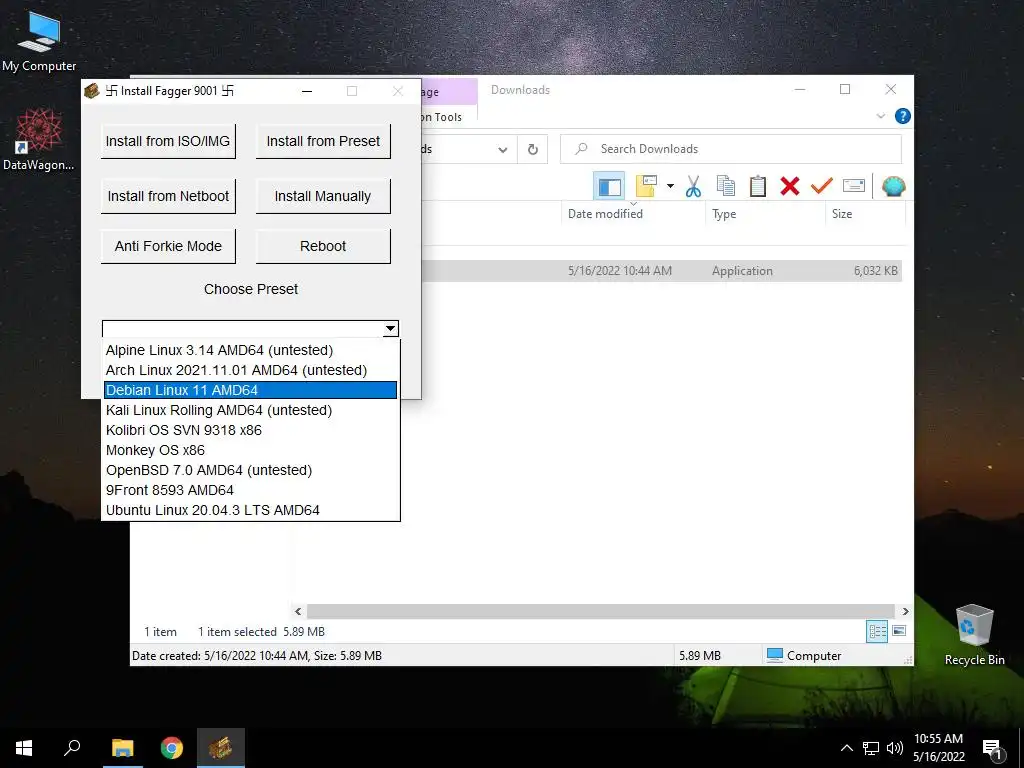Choose Debian Linux 11 AMD64 preset
This screenshot has width=1024, height=768.
(251, 390)
